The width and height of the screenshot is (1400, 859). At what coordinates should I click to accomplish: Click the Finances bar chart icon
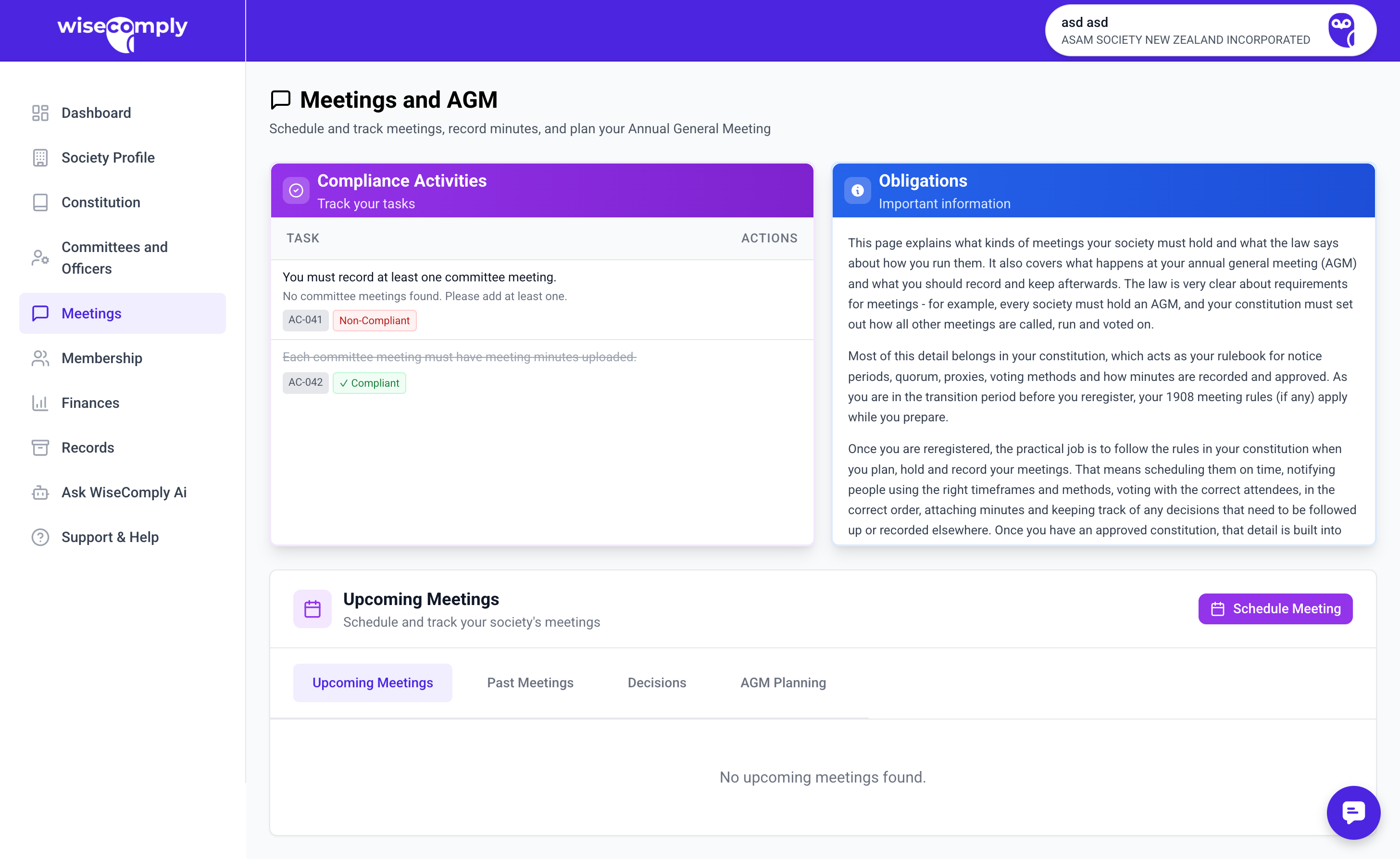(40, 403)
